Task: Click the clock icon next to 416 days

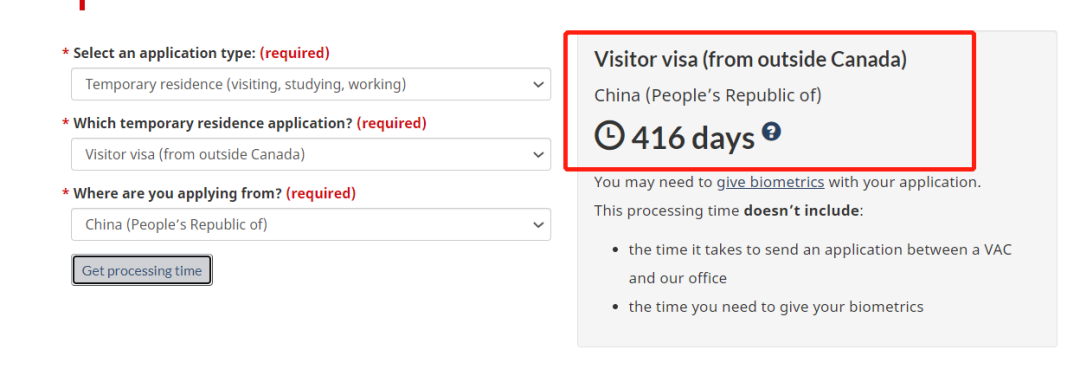Action: tap(609, 138)
